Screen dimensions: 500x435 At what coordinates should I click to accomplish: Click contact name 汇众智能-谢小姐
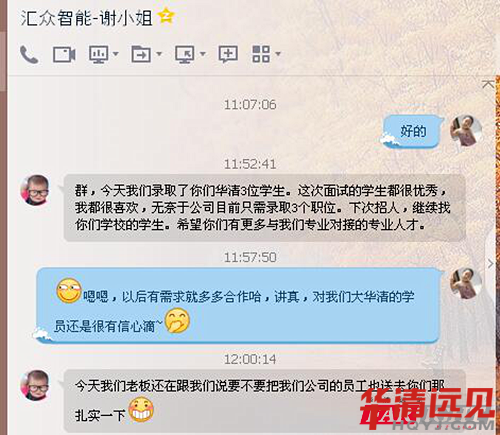[x=86, y=18]
